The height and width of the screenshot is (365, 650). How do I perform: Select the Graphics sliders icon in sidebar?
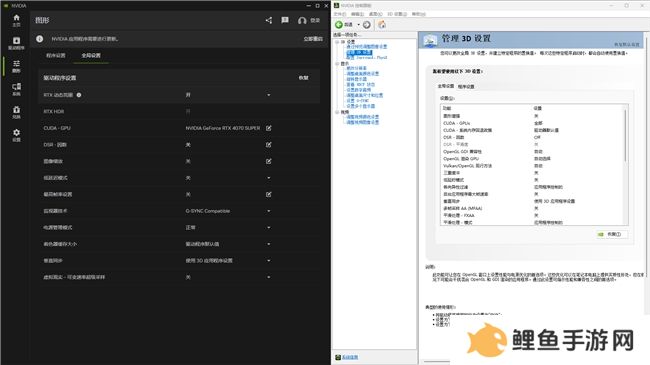click(16, 63)
